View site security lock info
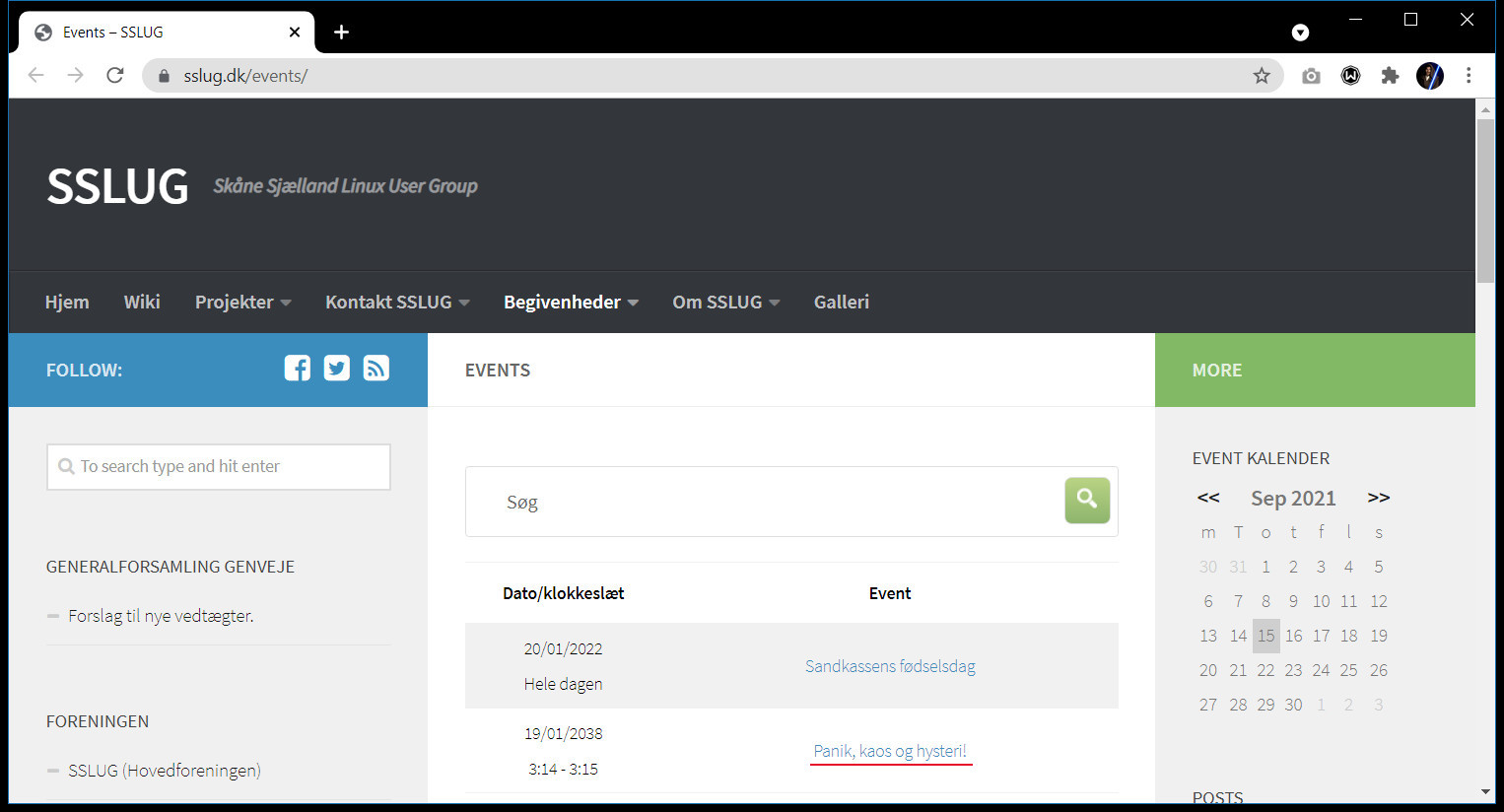1504x812 pixels. (164, 76)
